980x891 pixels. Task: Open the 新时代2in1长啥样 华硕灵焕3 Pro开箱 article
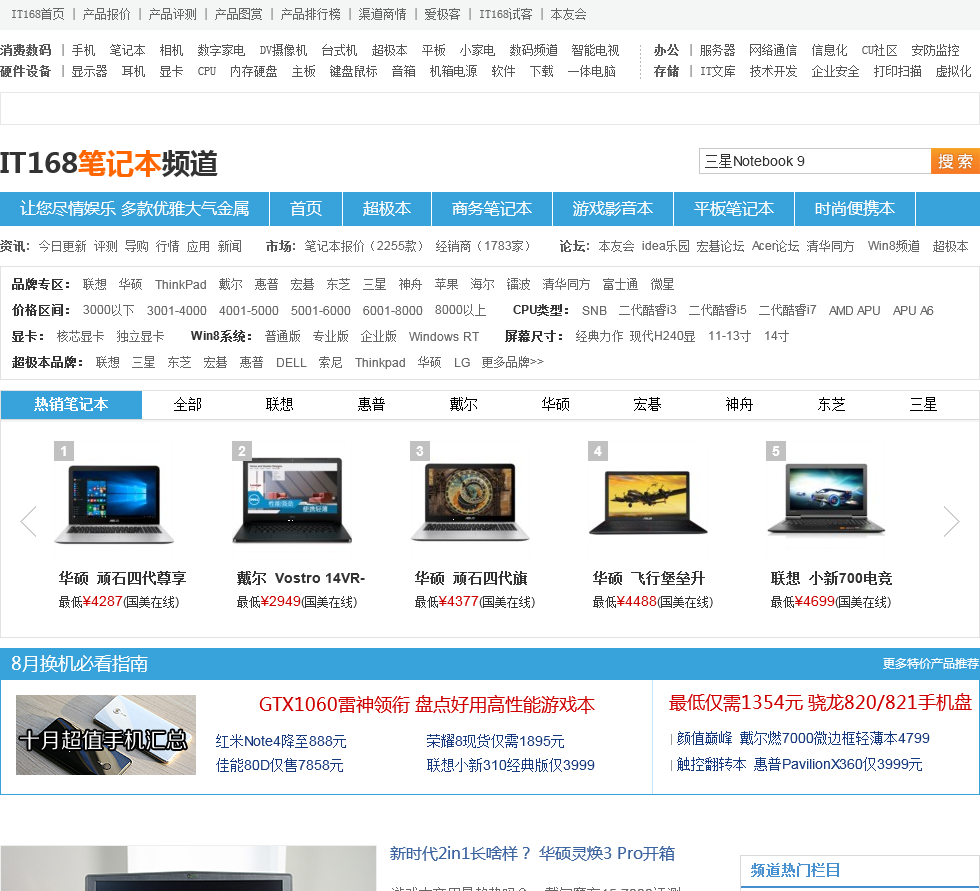click(x=532, y=854)
